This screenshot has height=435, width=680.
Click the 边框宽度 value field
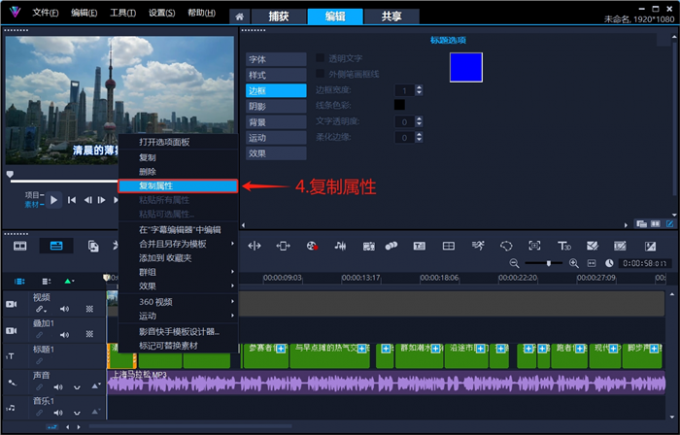click(405, 90)
